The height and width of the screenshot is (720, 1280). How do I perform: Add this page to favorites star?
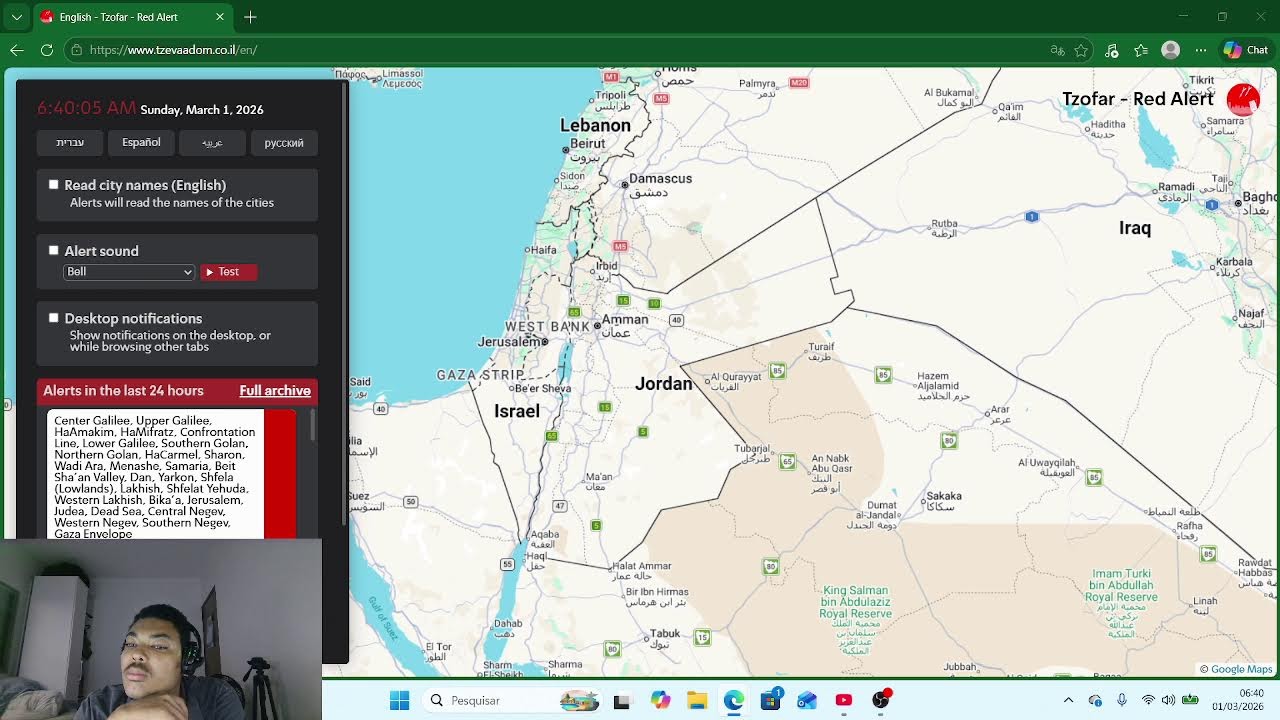point(1081,50)
